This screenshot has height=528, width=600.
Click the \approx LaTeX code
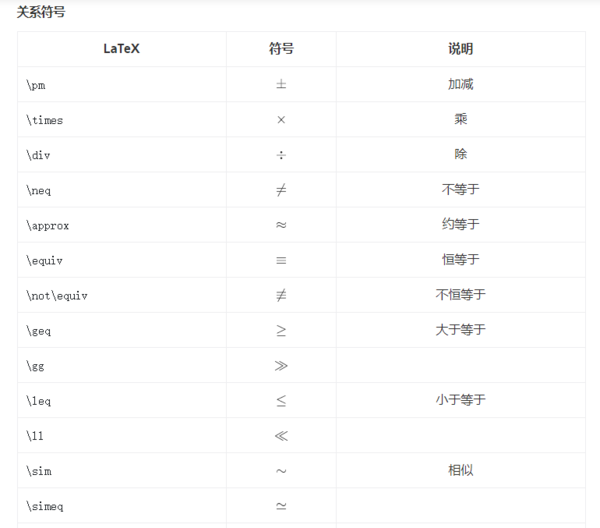tap(48, 225)
